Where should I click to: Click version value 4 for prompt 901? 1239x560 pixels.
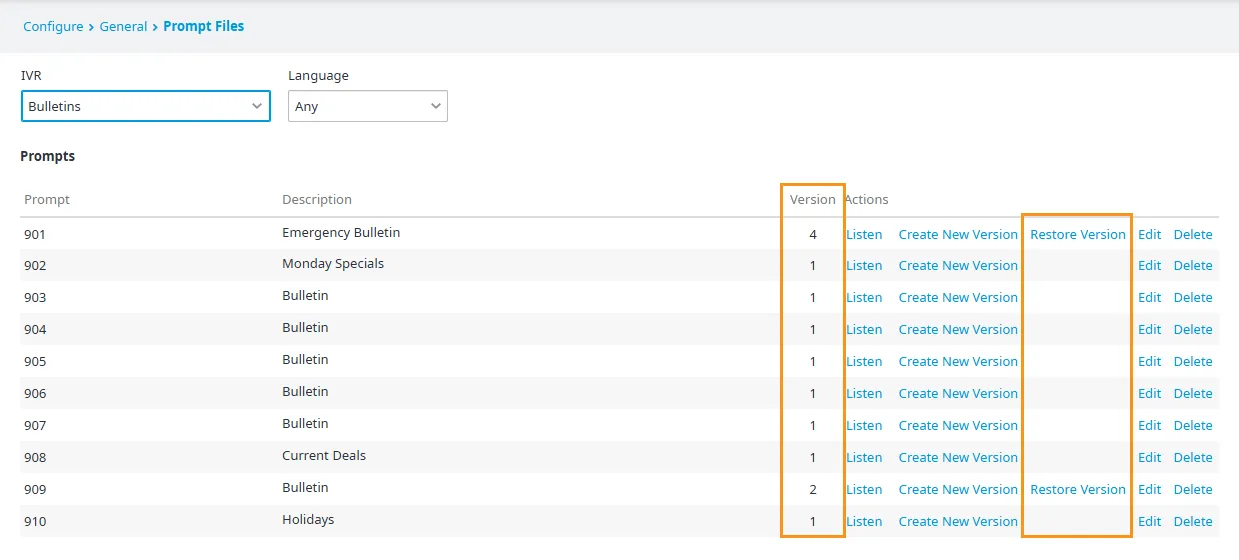point(813,235)
